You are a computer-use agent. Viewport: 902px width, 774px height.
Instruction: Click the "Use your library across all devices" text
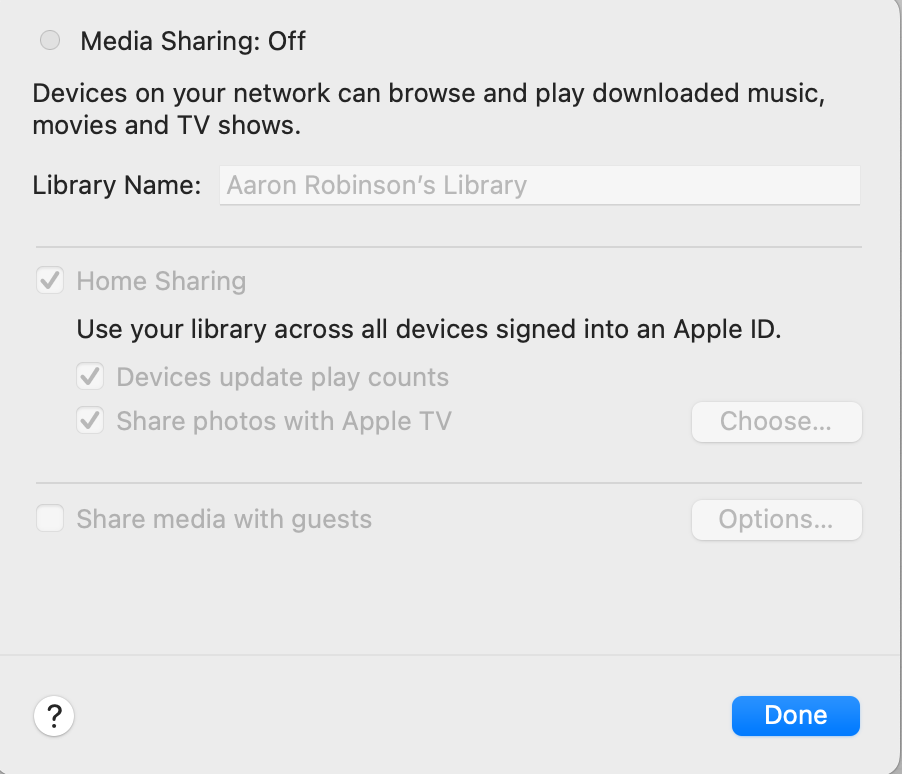(x=428, y=329)
